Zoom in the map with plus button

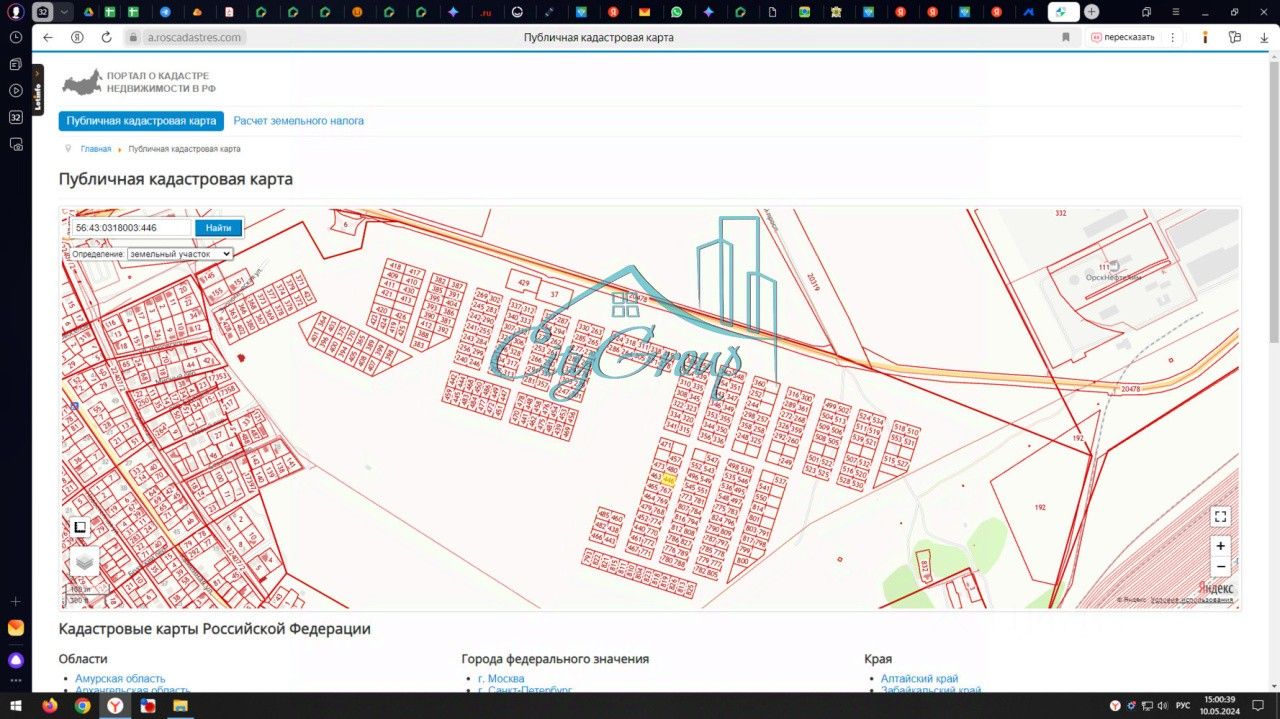(x=1220, y=546)
